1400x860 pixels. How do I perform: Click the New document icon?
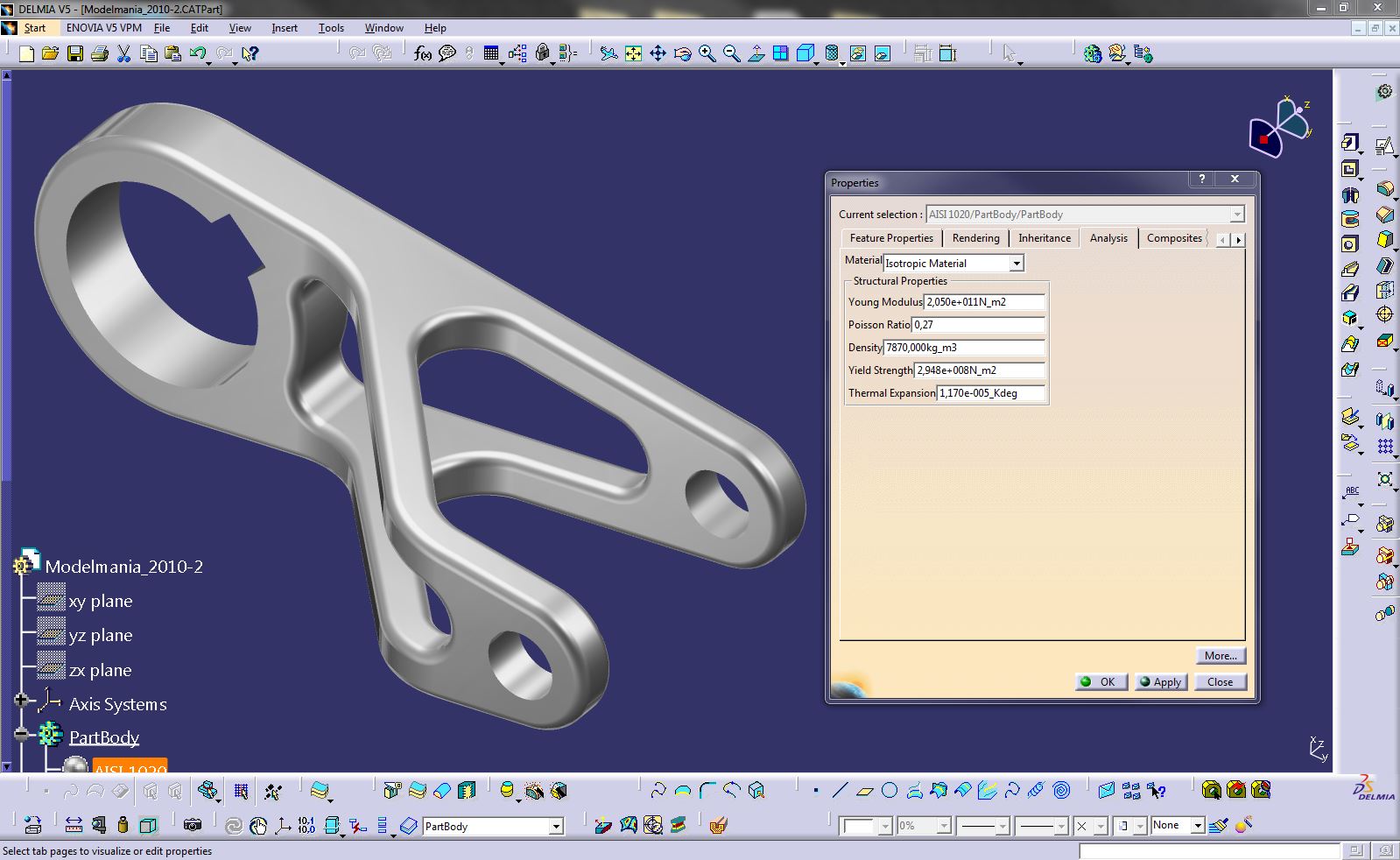coord(26,54)
